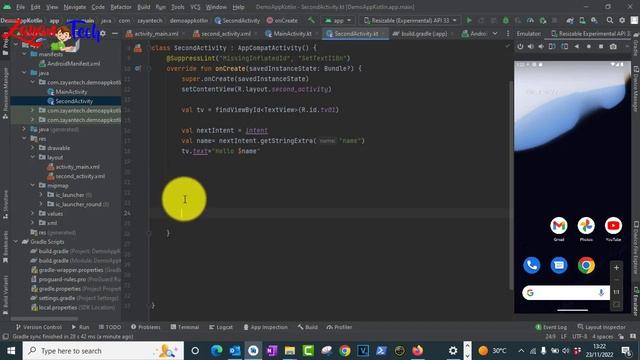Open the Build menu
Screen dimensions: 640x360
[144, 7]
